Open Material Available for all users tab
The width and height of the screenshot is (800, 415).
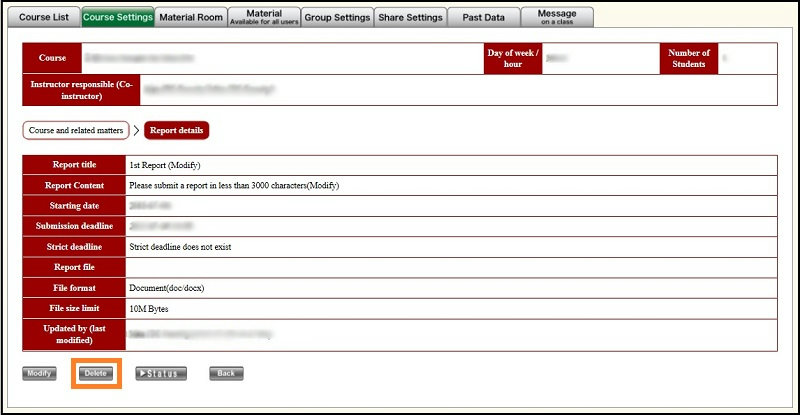coord(263,17)
